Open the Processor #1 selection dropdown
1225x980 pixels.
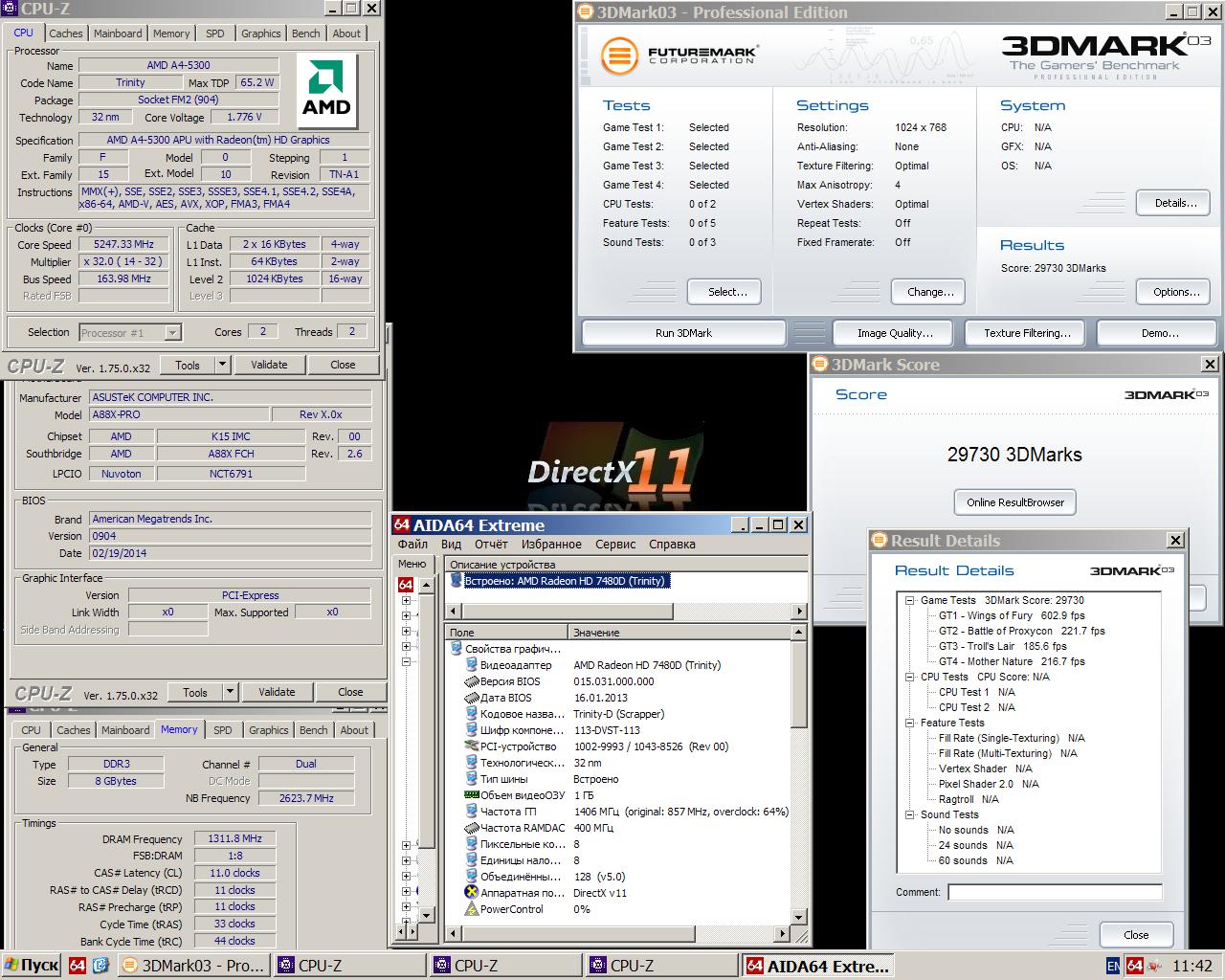point(173,332)
